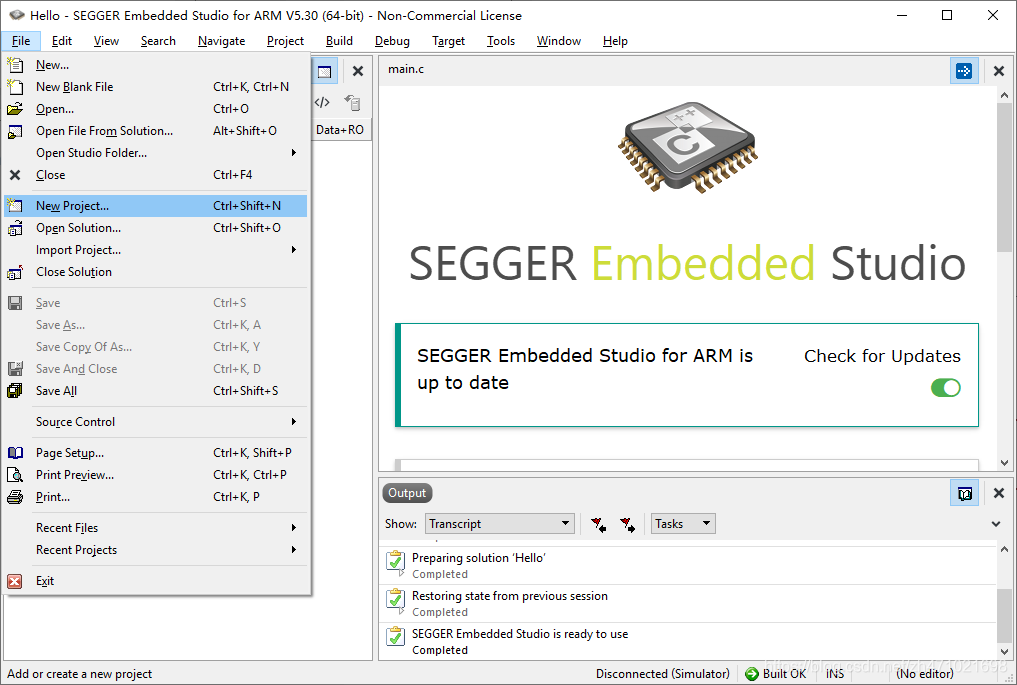Click the document properties icon in project panel

pyautogui.click(x=352, y=102)
